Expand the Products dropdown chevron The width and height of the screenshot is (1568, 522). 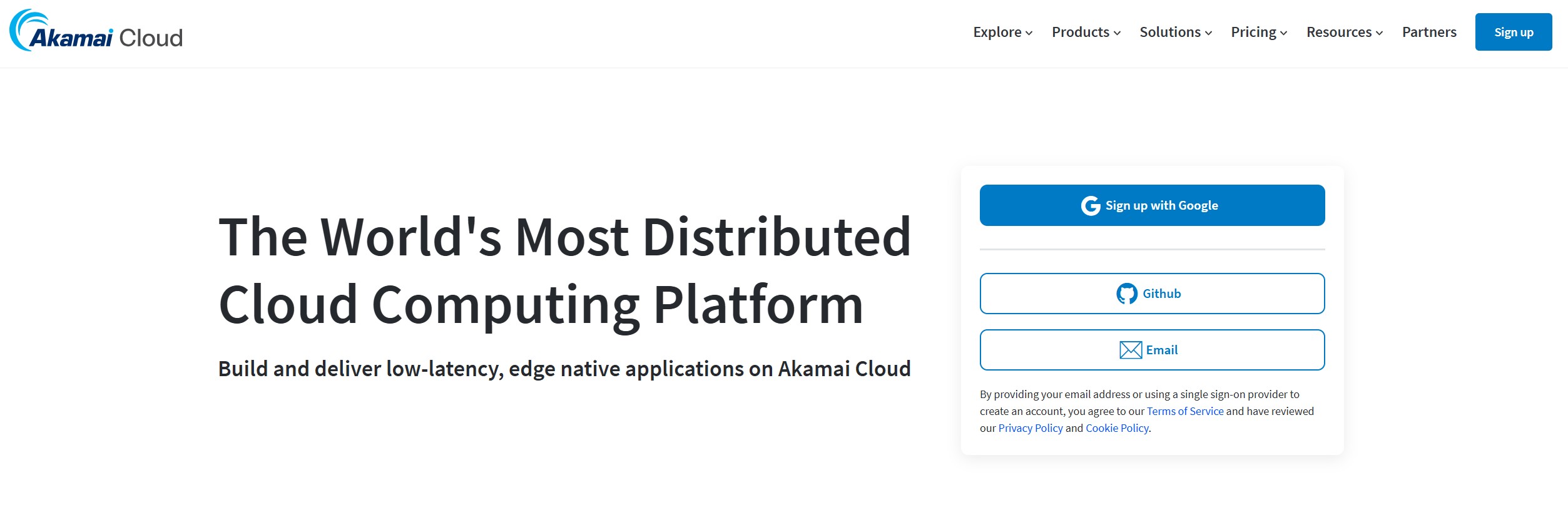coord(1117,33)
